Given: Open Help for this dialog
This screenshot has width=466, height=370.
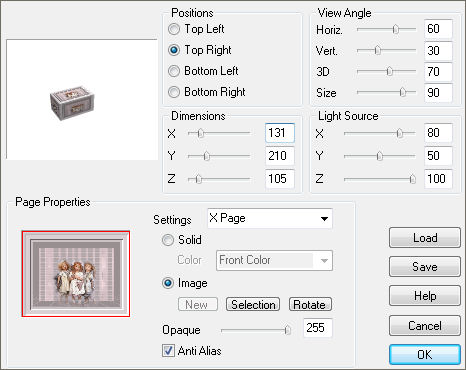Looking at the screenshot, I should point(425,296).
